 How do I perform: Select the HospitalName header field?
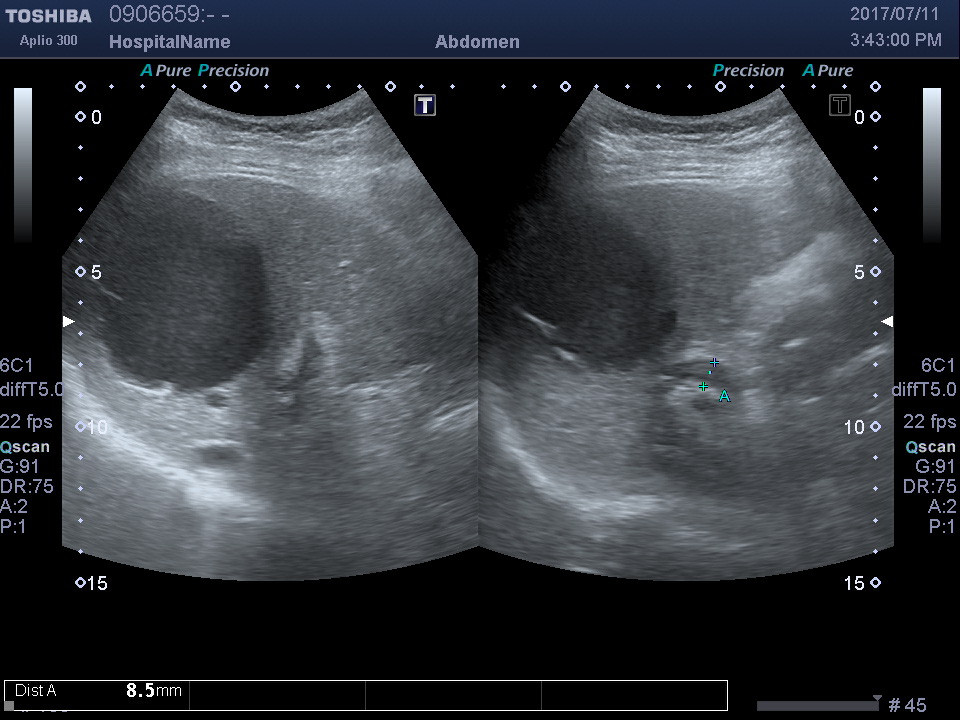[169, 42]
